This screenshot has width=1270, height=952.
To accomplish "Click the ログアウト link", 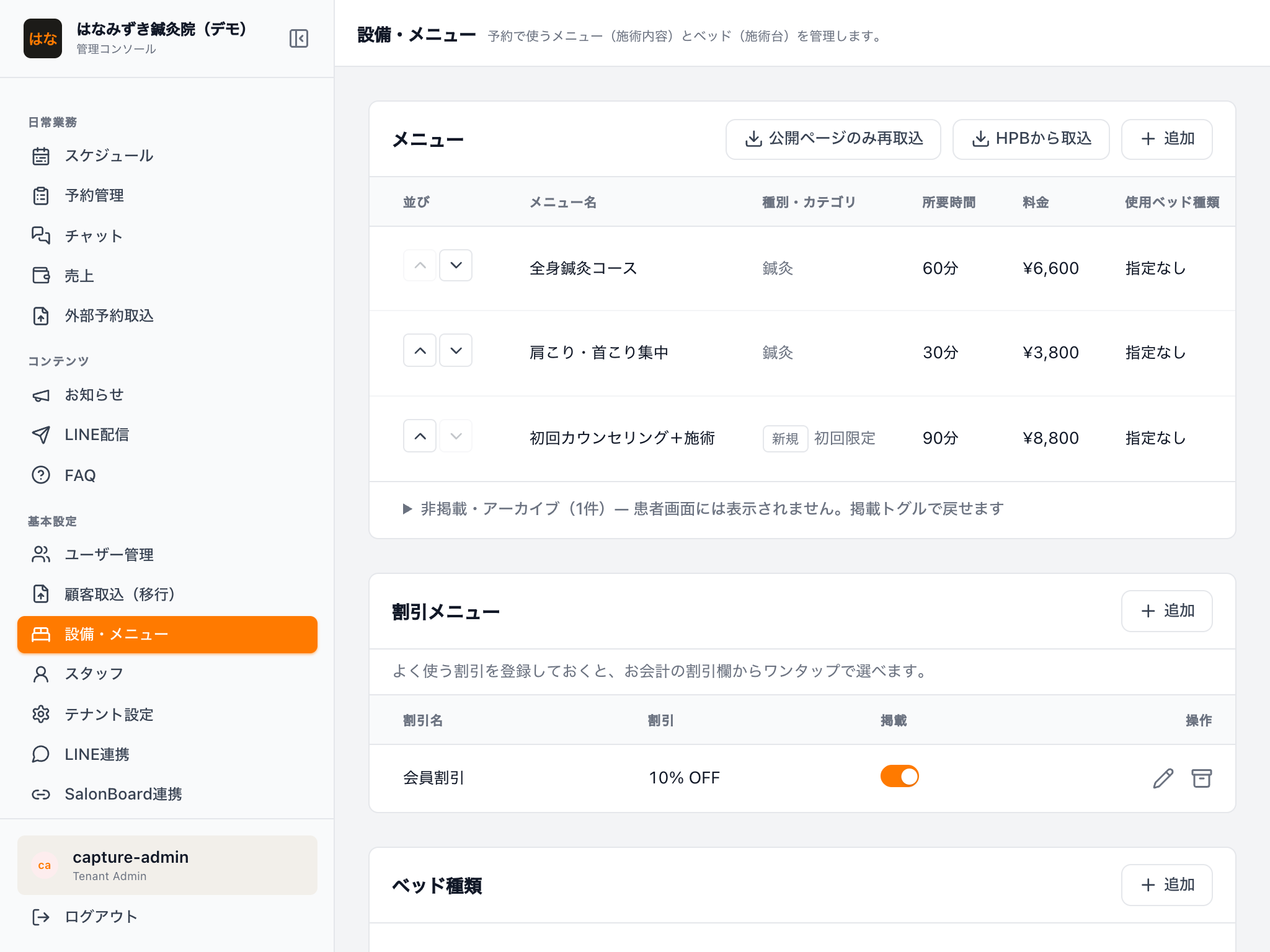I will 167,917.
